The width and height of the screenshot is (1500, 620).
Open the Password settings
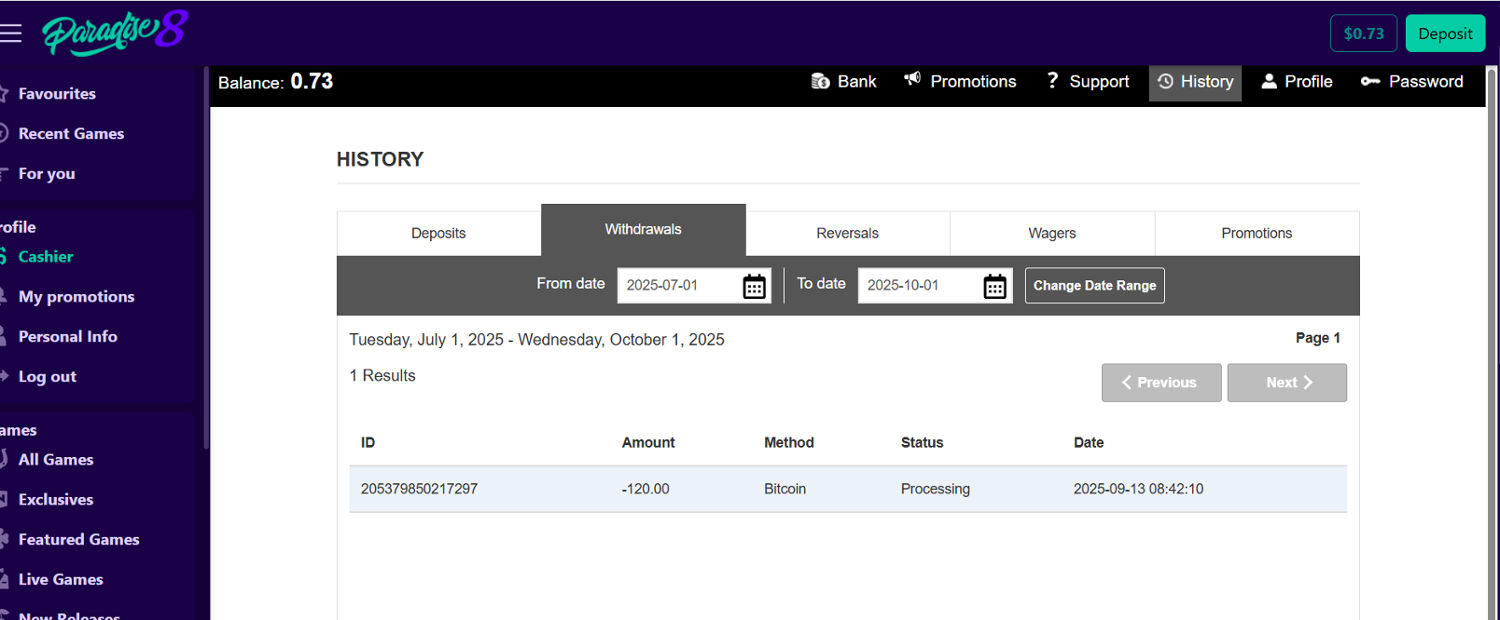click(1412, 82)
